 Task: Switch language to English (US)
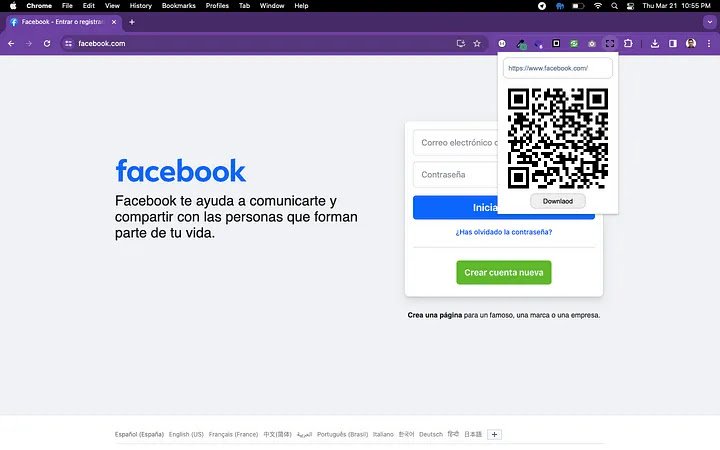point(186,434)
